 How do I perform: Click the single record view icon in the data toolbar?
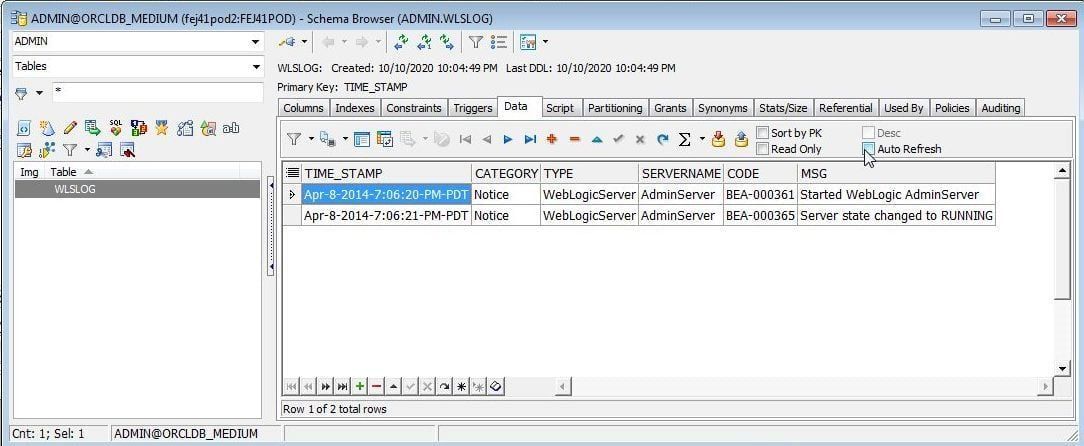pos(362,140)
